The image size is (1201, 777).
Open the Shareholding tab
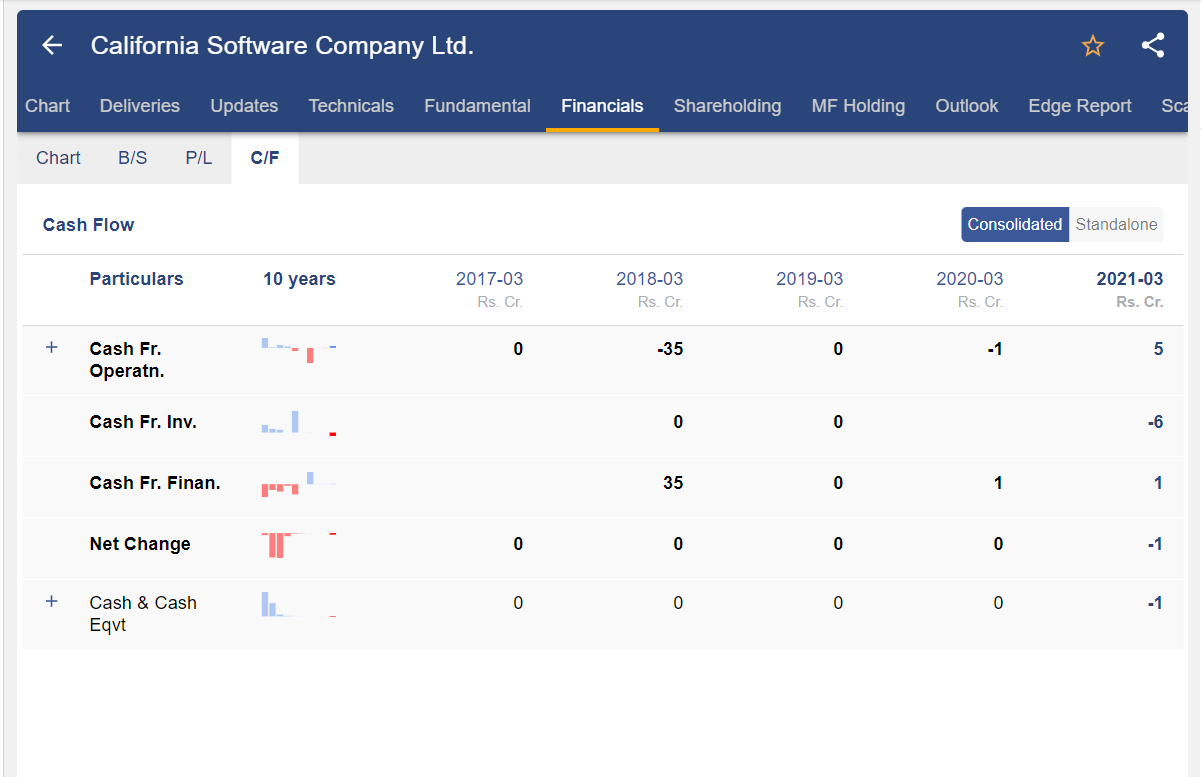pos(727,106)
